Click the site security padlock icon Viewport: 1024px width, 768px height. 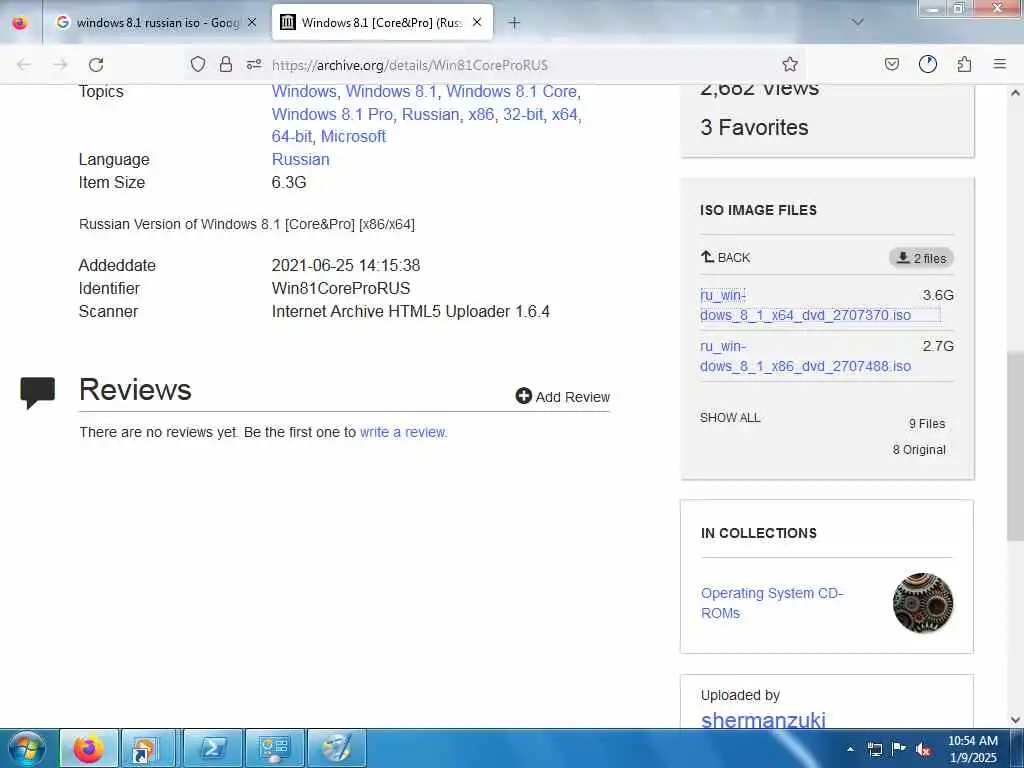226,64
